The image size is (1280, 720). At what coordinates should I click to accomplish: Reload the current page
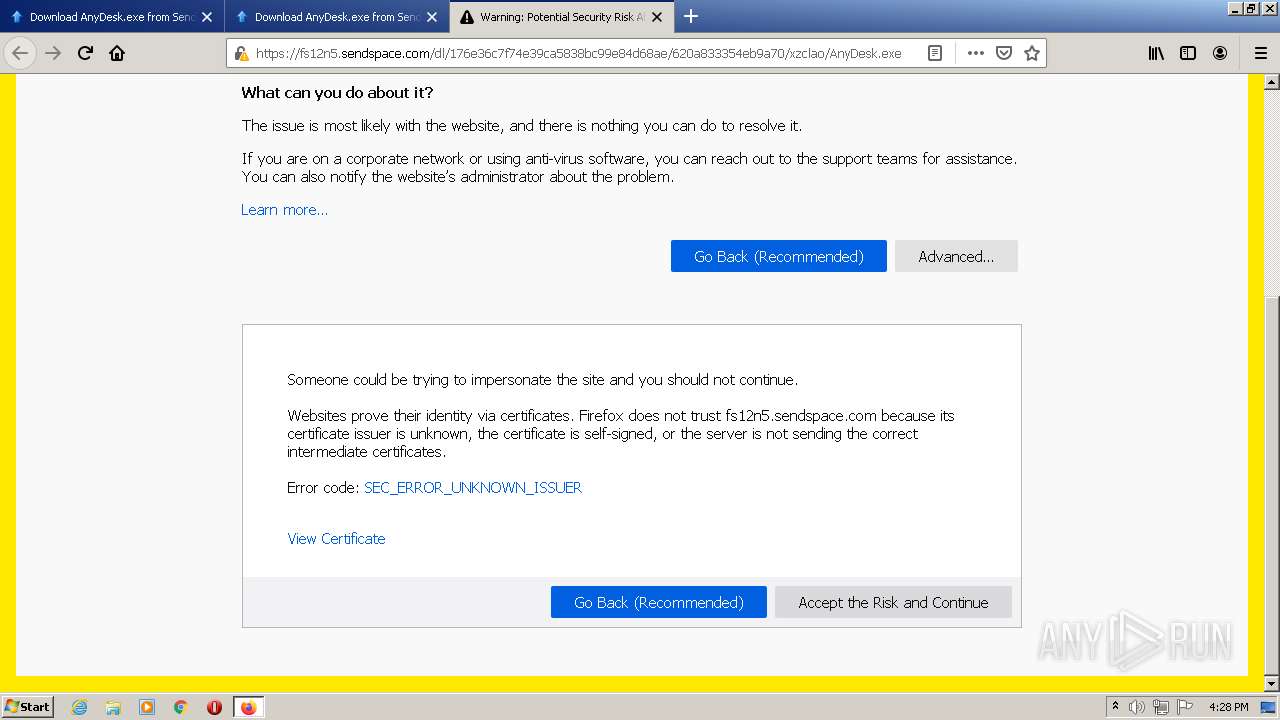pyautogui.click(x=85, y=53)
